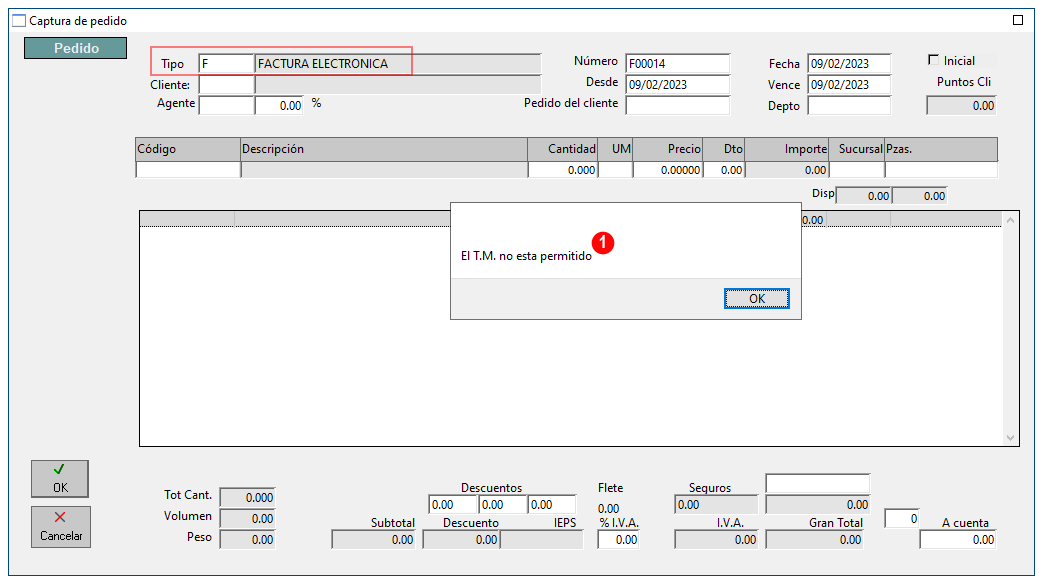Click the Descripción column header
Screen dimensions: 1043x584
pos(384,149)
